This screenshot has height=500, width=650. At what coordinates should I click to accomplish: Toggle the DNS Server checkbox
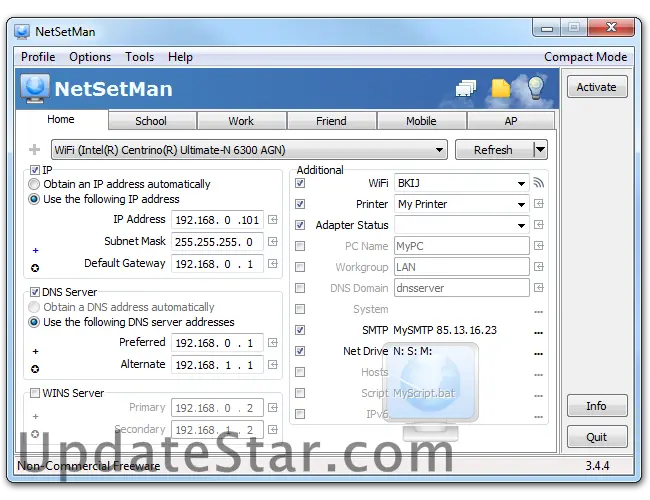[35, 292]
